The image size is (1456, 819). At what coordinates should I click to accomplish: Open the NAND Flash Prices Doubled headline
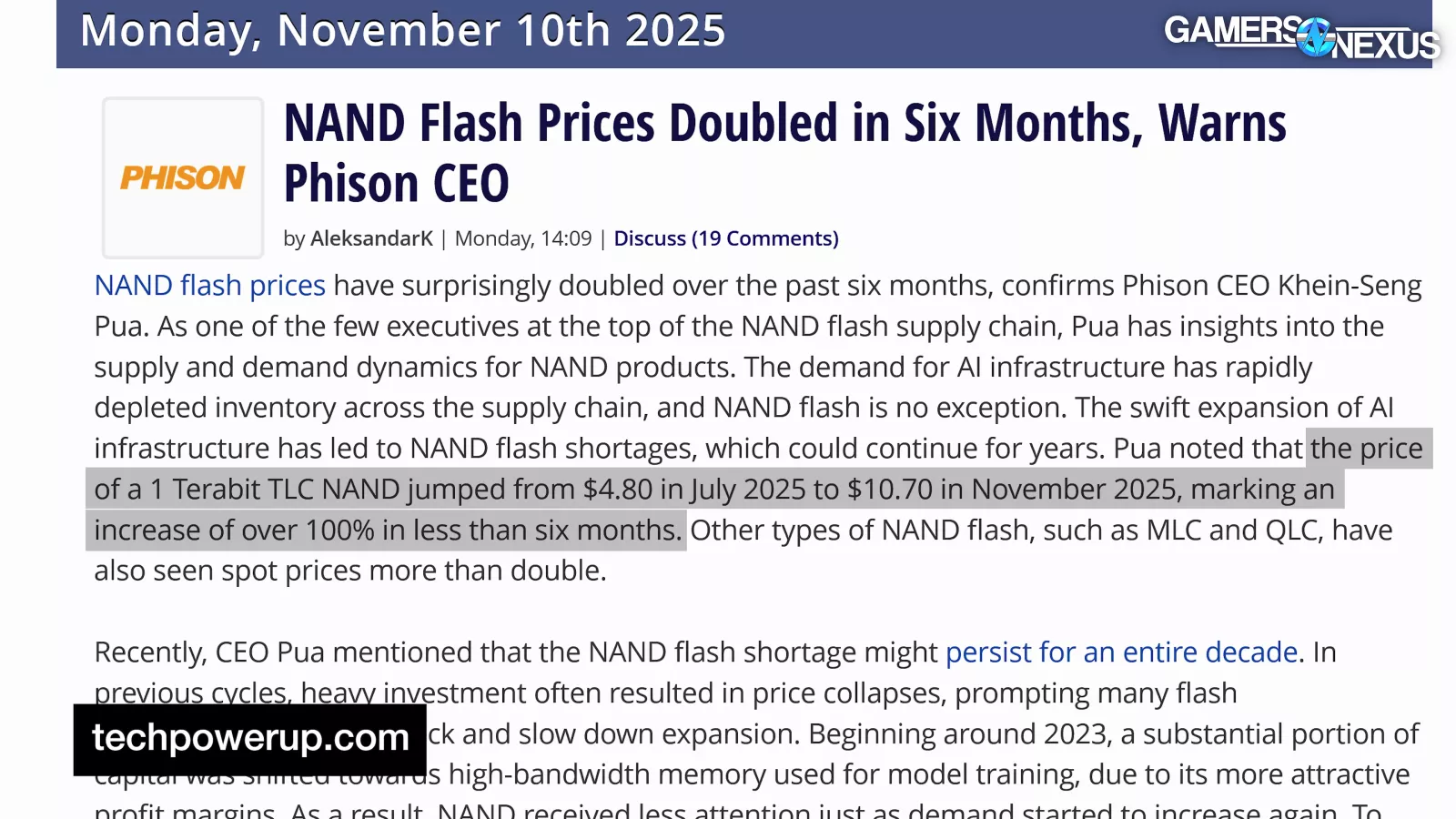[x=784, y=124]
